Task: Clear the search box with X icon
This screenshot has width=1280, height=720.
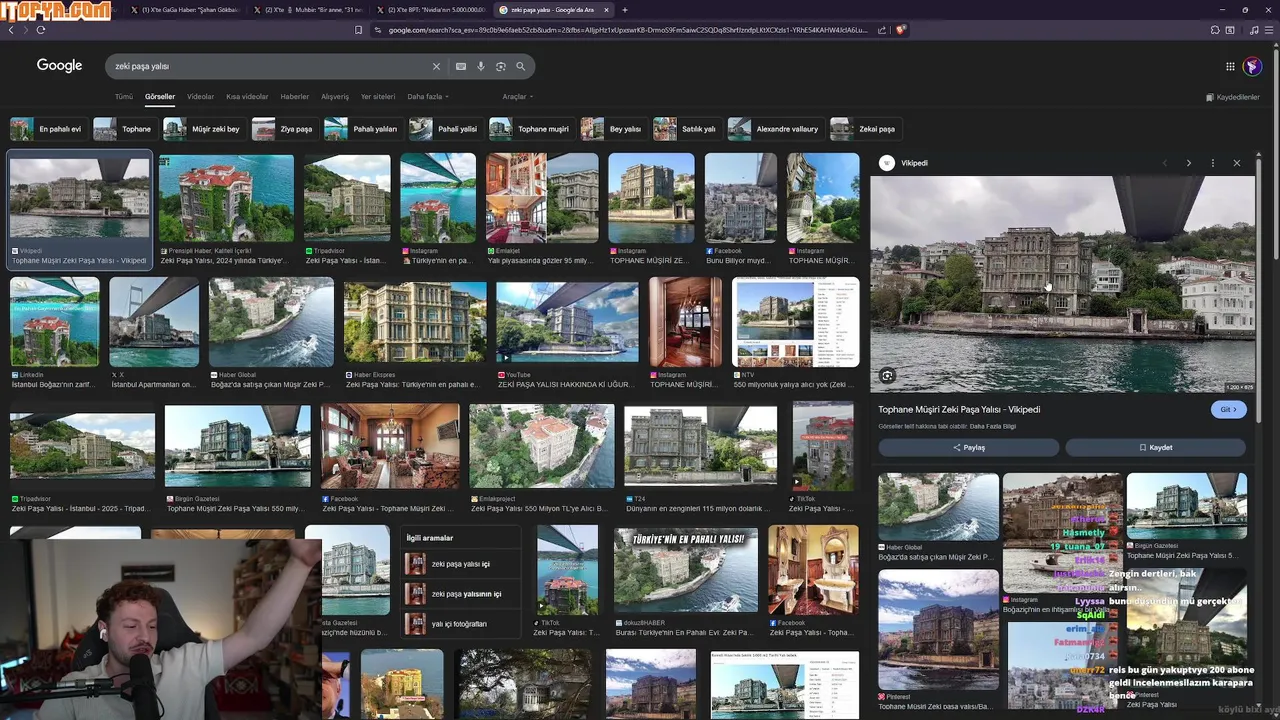Action: click(x=436, y=66)
